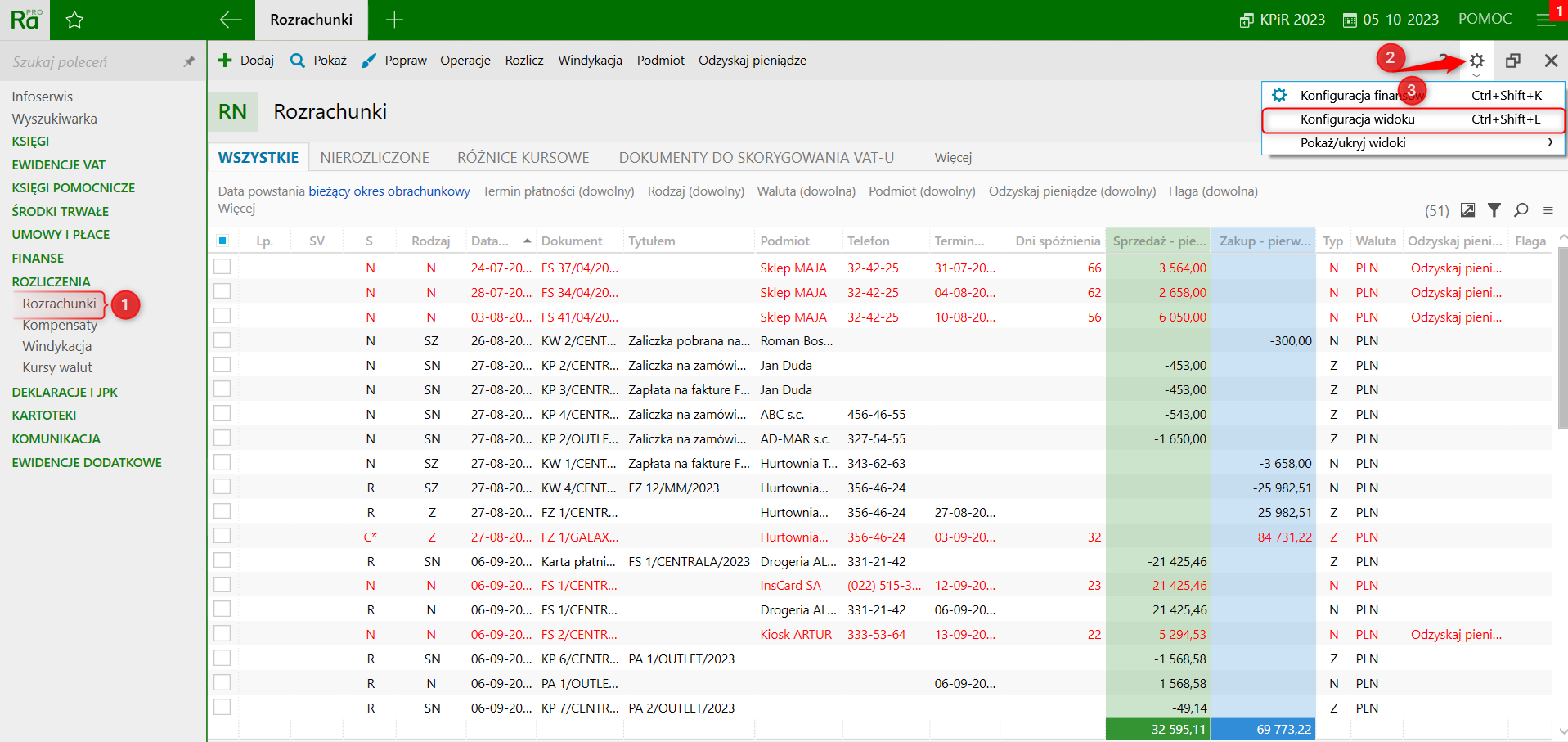Switch to the NIEROZLICZONE tab

click(x=375, y=158)
